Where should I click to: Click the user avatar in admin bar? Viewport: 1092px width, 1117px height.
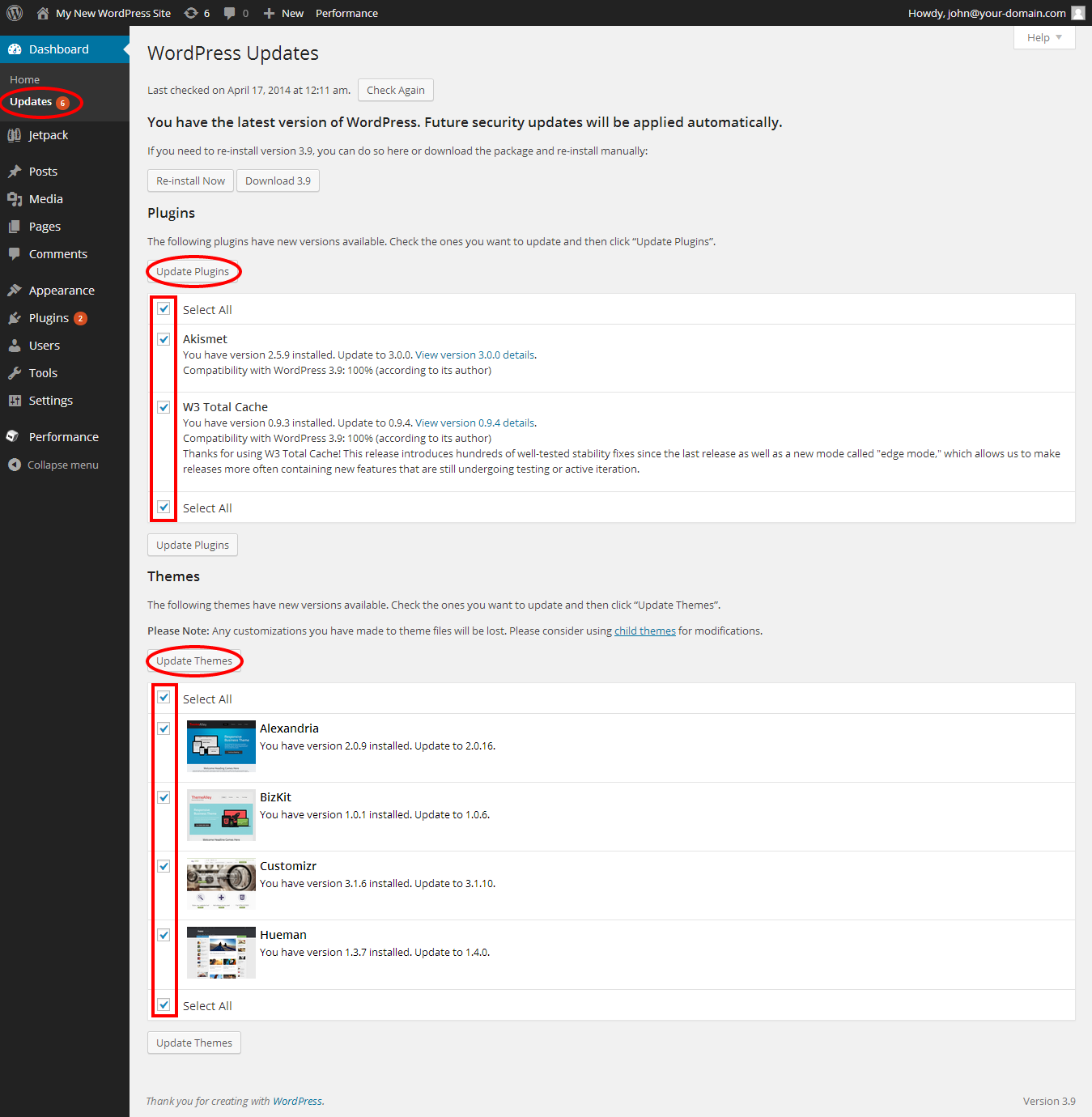tap(1078, 13)
